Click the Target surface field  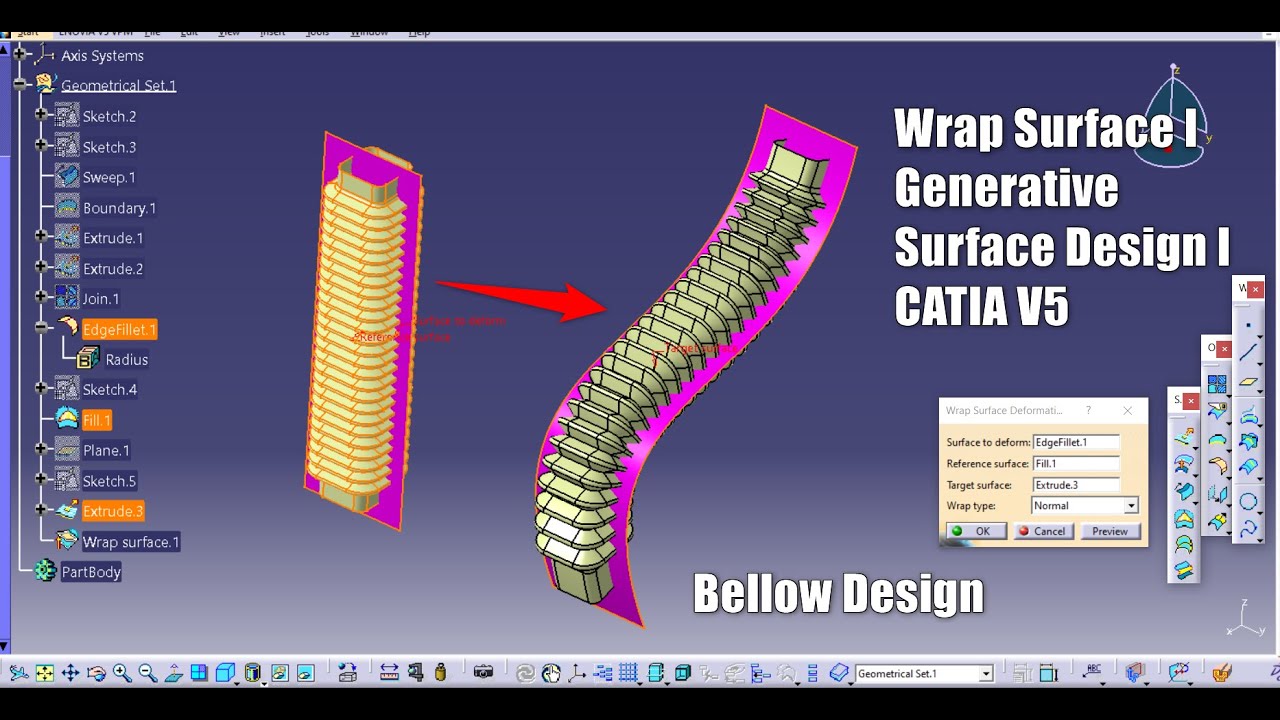tap(1075, 485)
